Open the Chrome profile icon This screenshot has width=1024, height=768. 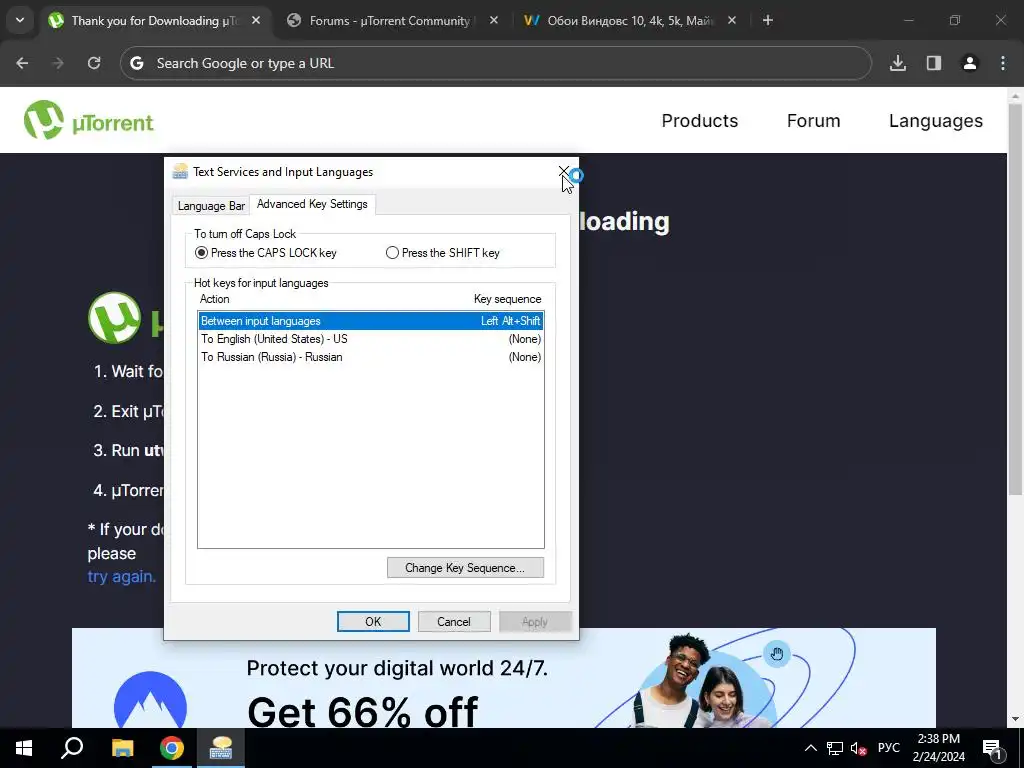coord(970,63)
